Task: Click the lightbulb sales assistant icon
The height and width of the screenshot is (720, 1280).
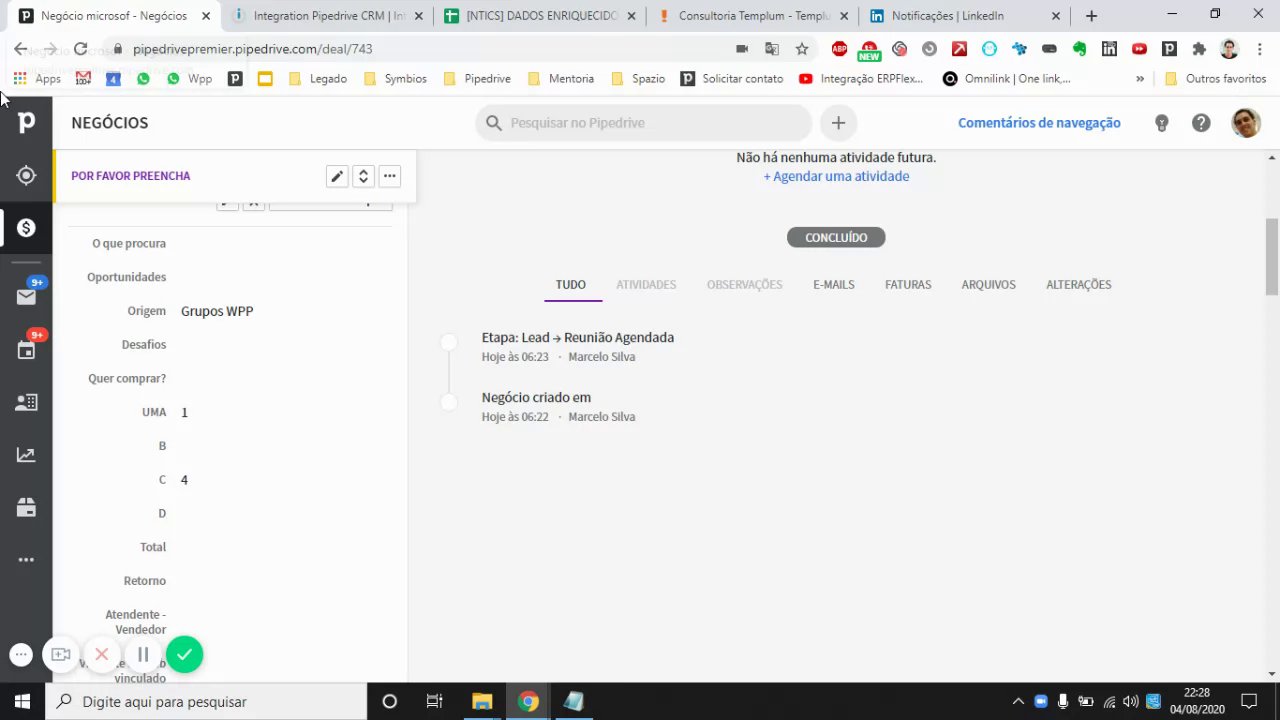Action: click(1161, 123)
